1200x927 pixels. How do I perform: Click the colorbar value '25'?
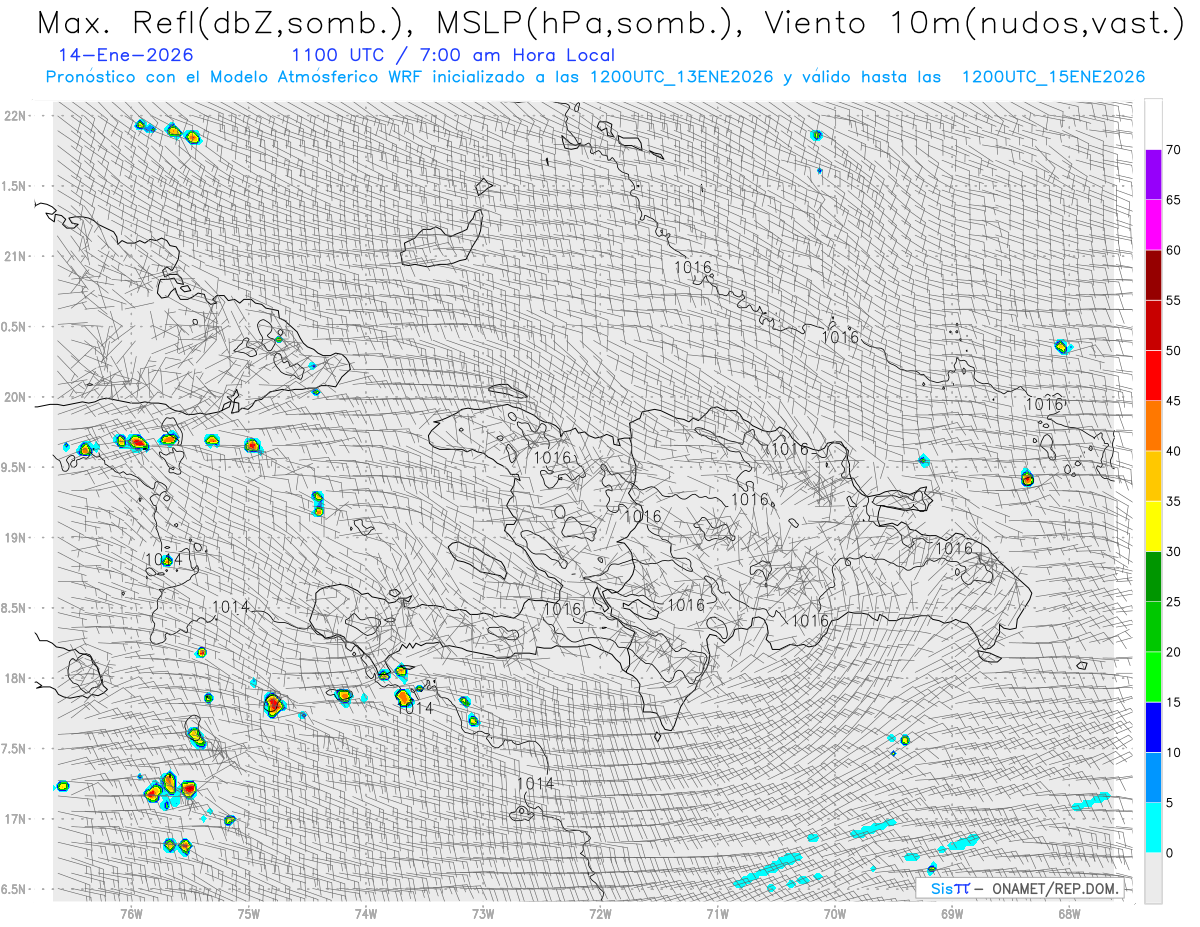point(1174,602)
